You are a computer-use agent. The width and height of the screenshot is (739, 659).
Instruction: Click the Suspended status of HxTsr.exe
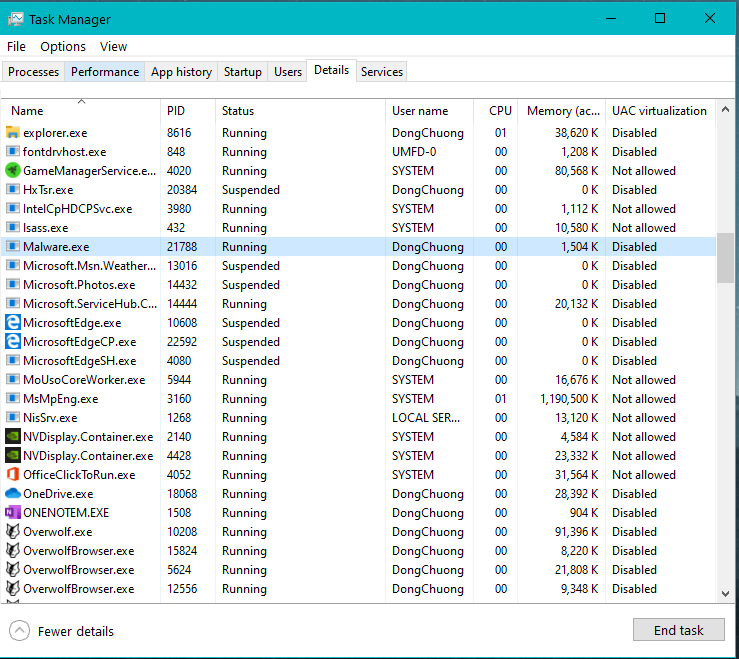pyautogui.click(x=251, y=189)
